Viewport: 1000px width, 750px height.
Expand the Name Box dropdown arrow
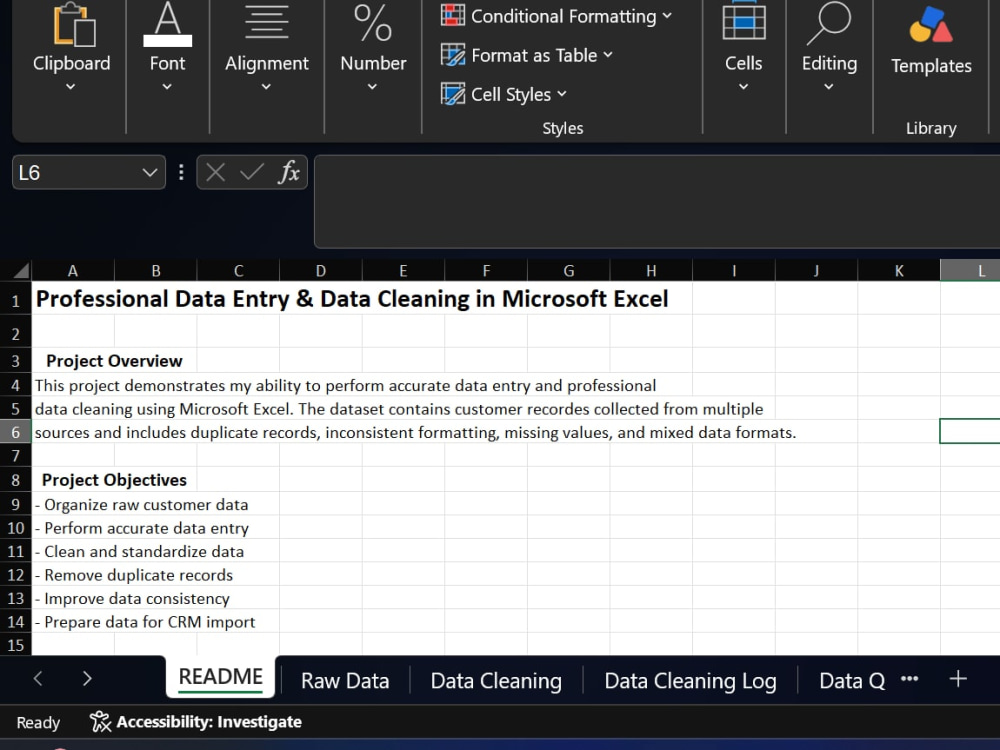coord(150,173)
